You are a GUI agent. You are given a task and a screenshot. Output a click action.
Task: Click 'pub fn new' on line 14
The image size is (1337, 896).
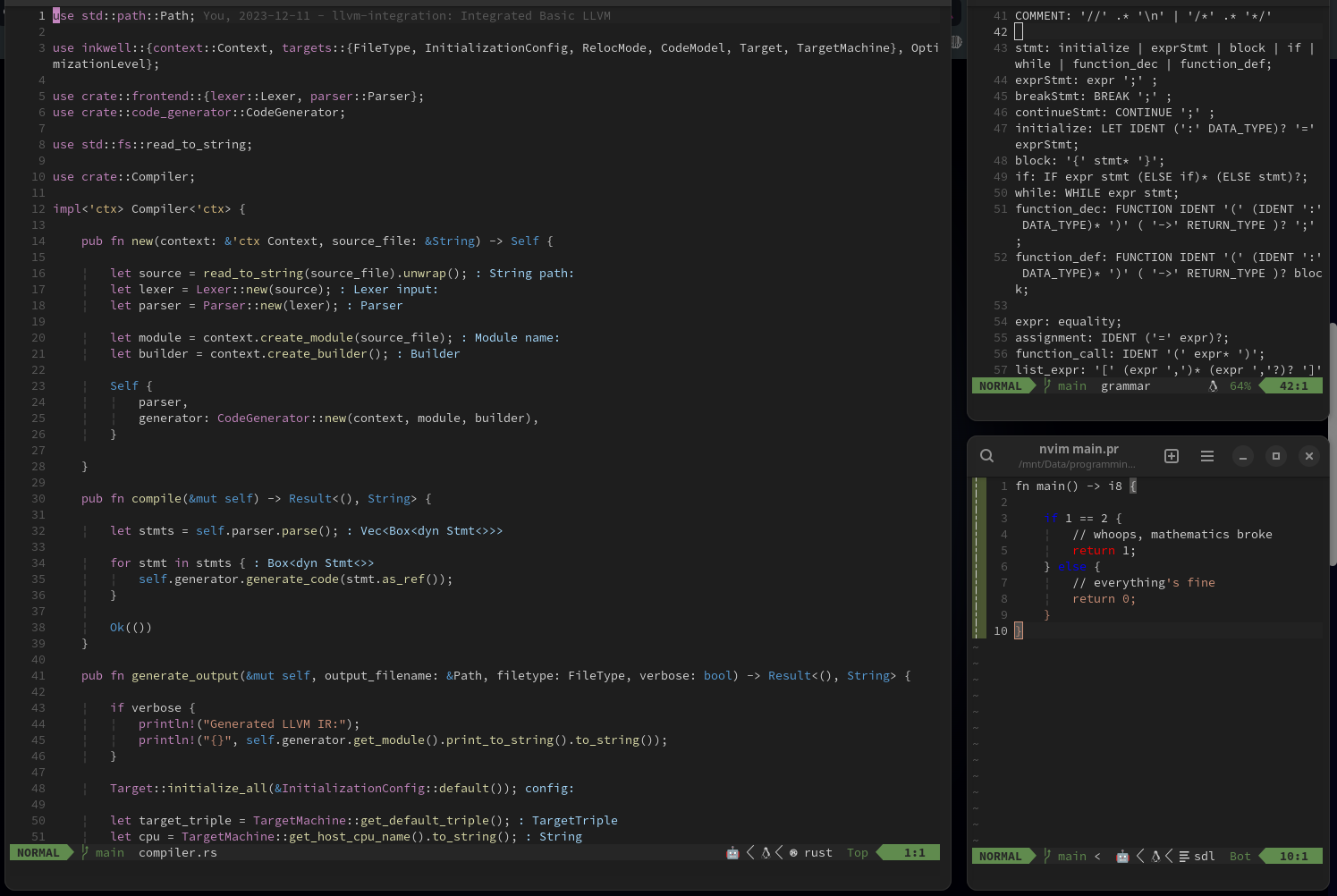(x=117, y=241)
